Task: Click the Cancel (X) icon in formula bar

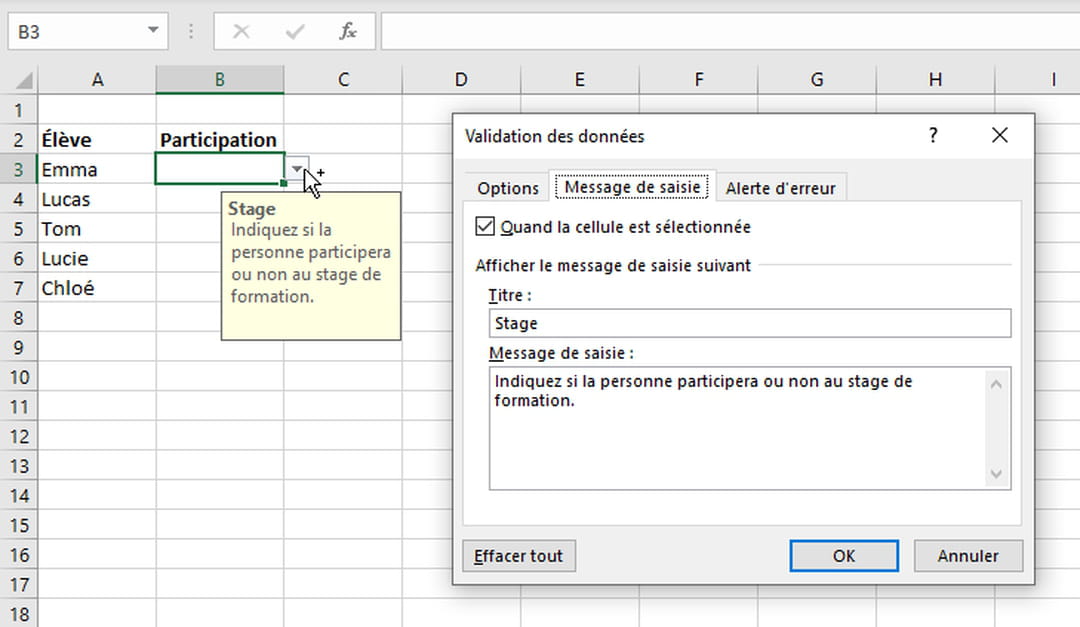Action: tap(239, 30)
